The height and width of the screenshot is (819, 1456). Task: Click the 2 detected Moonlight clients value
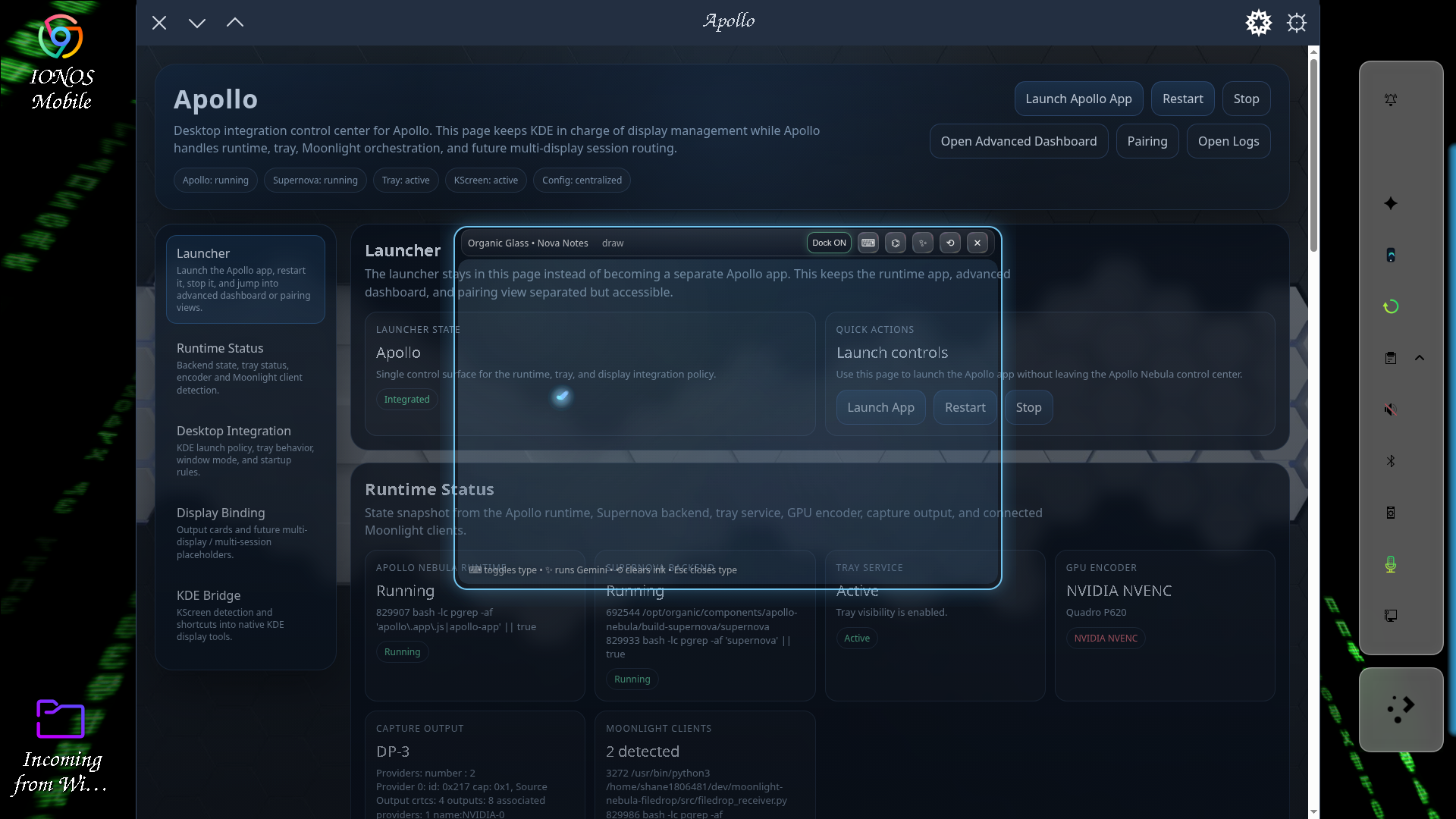tap(642, 752)
